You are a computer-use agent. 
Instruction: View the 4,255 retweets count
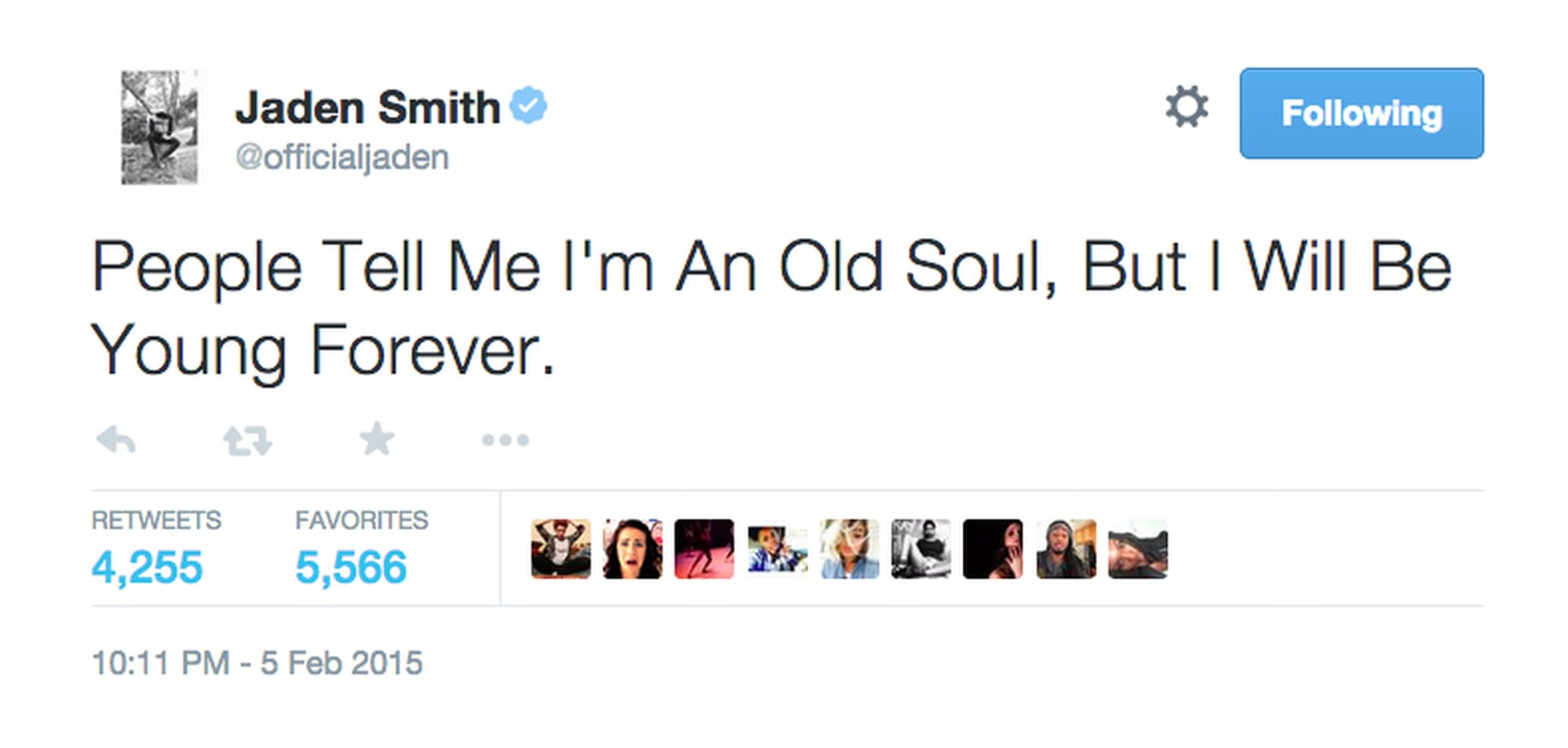coord(146,567)
